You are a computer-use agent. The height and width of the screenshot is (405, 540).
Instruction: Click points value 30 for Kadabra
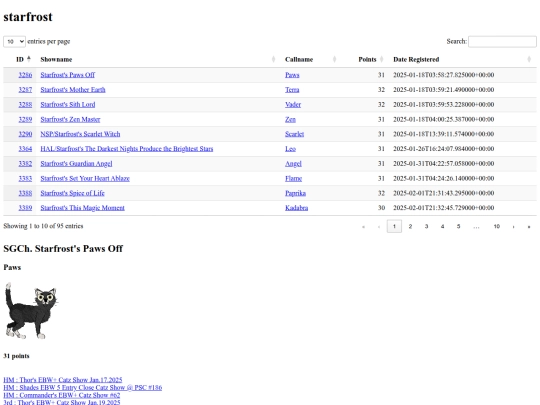[381, 208]
